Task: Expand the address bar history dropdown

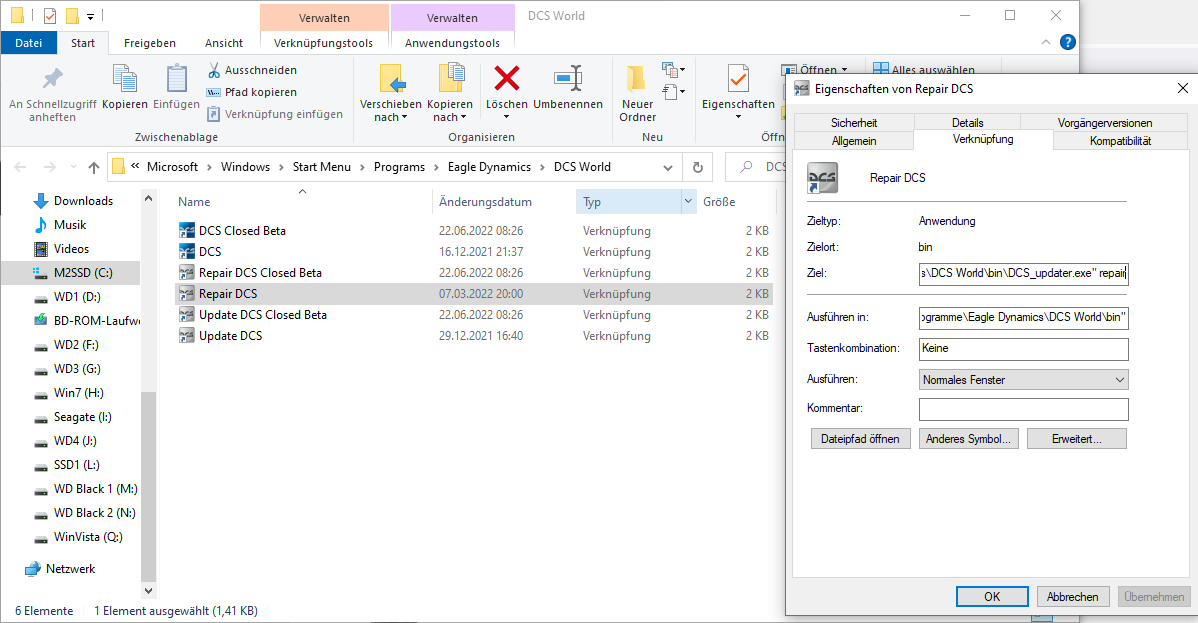Action: point(668,167)
